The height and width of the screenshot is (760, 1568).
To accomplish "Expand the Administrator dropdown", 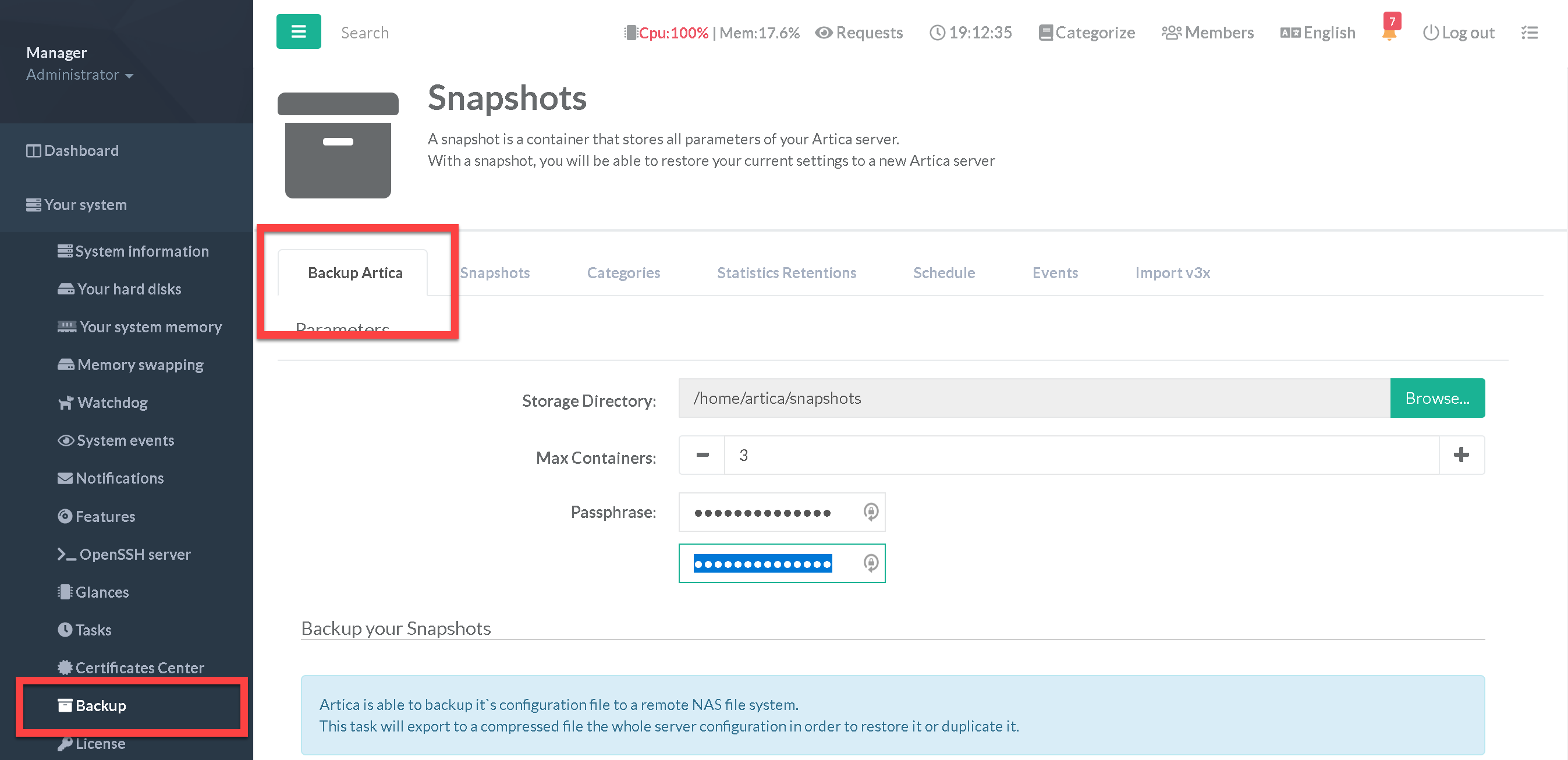I will [79, 75].
